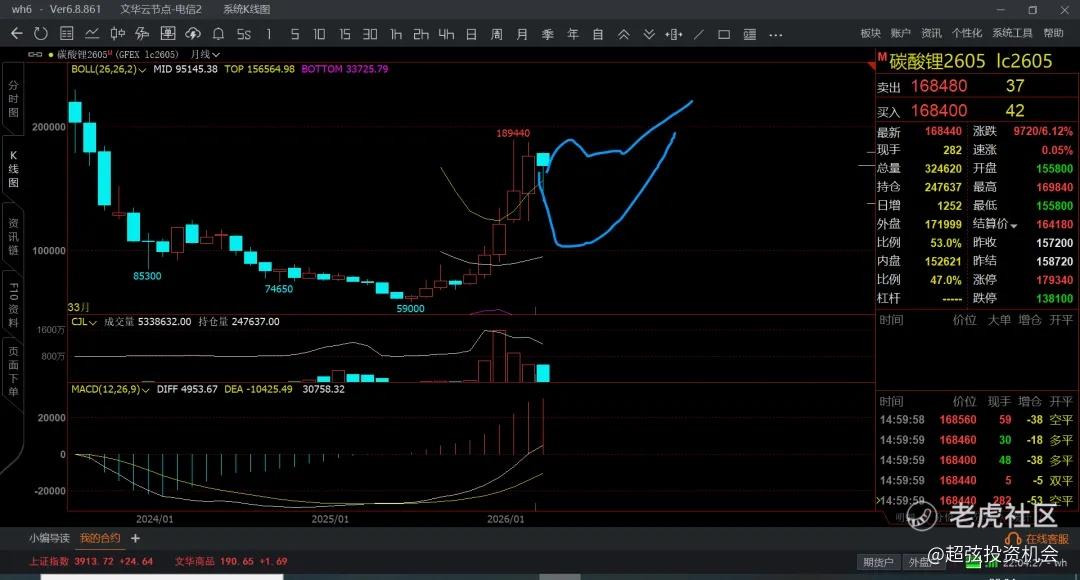Click the link chain icon beside contract name
This screenshot has width=1080, height=580.
click(x=35, y=54)
